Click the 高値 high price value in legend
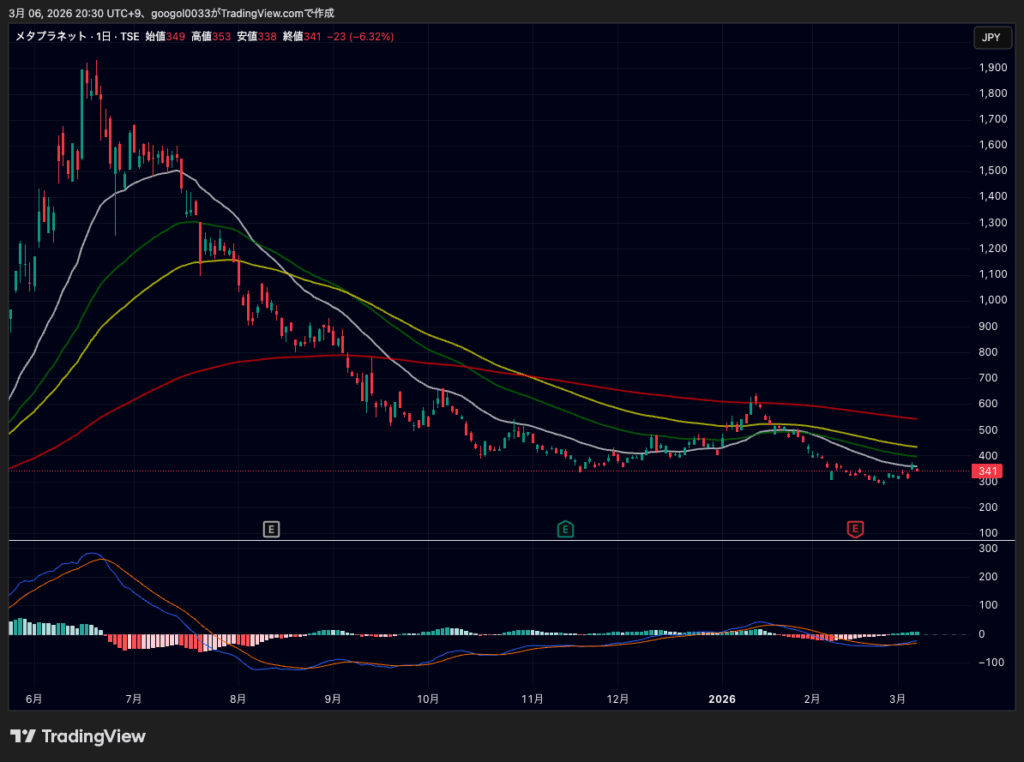 (223, 37)
